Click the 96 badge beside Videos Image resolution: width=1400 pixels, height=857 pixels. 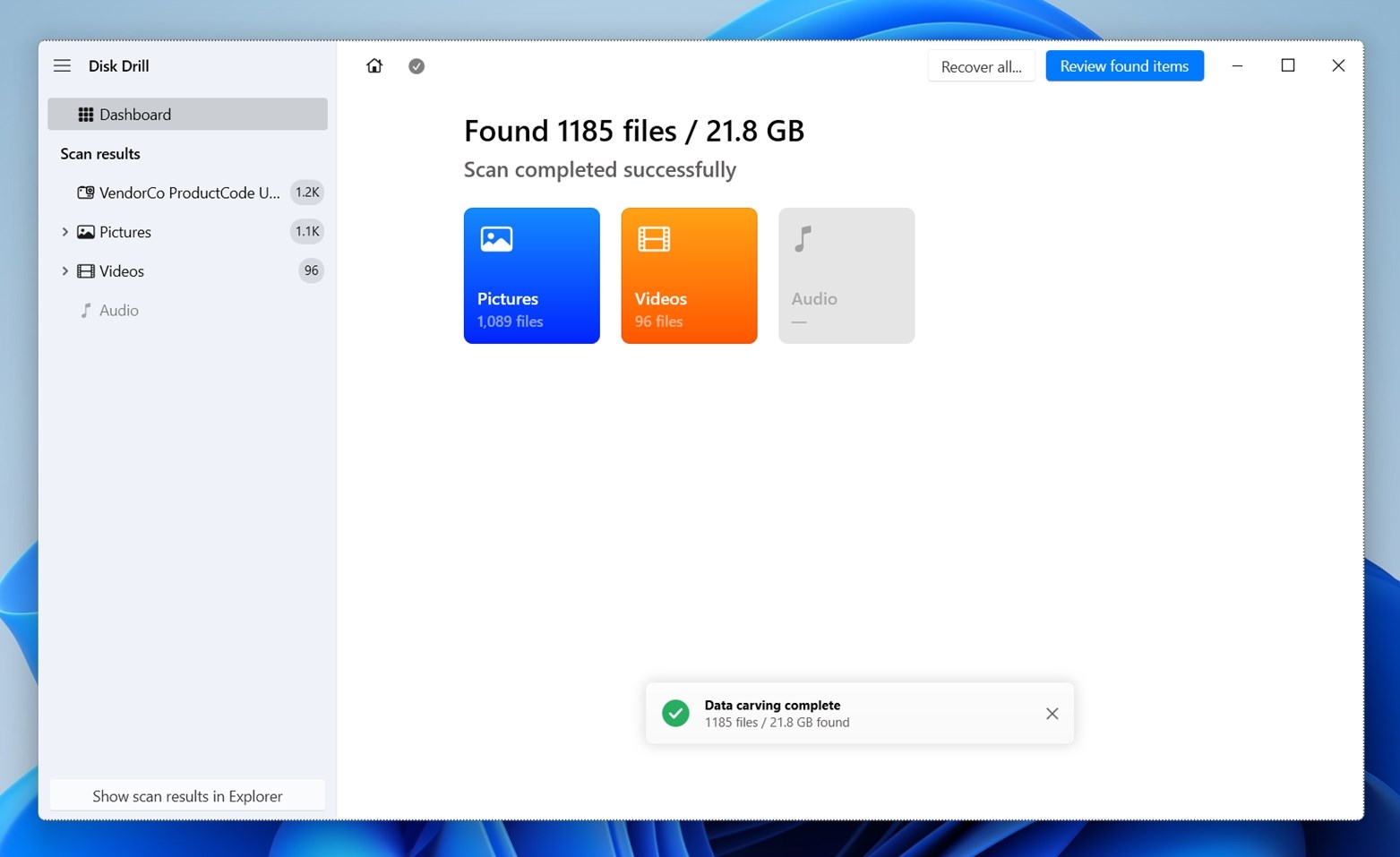pyautogui.click(x=311, y=270)
